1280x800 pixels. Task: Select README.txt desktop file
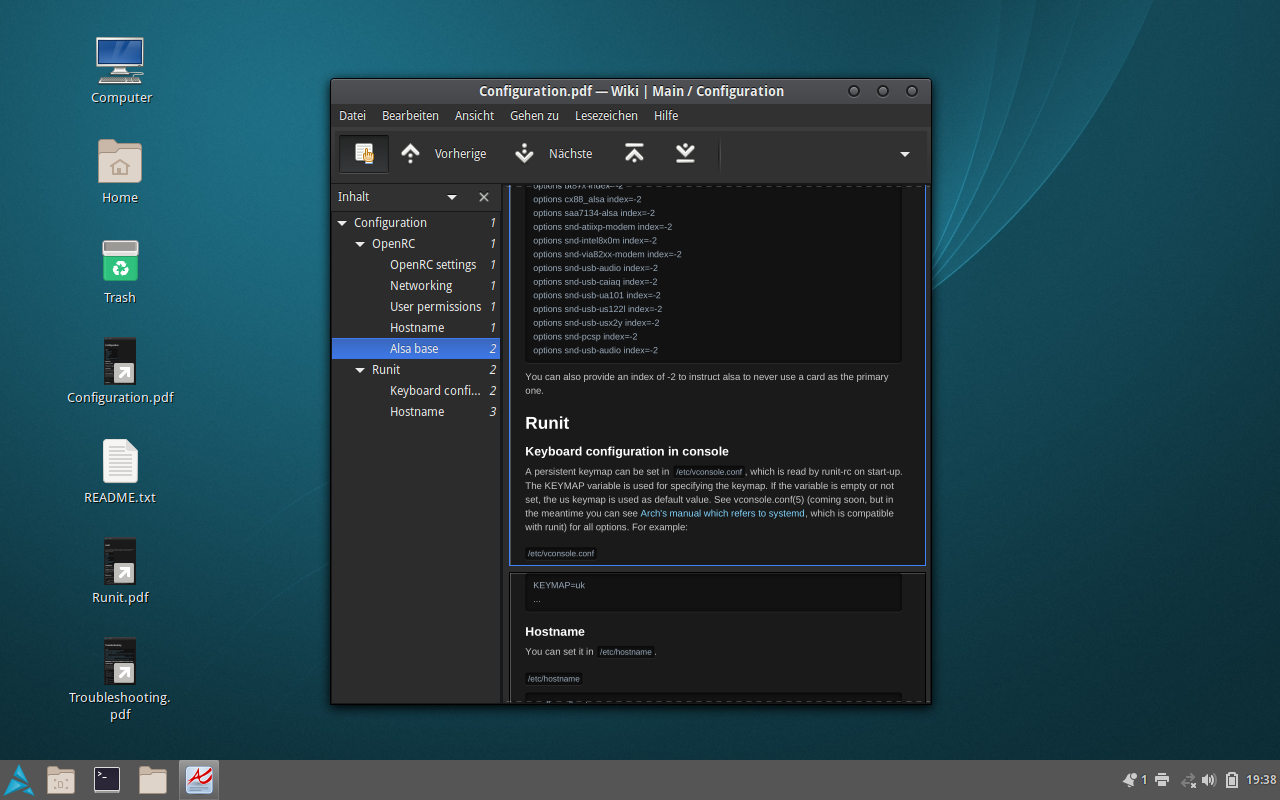120,471
